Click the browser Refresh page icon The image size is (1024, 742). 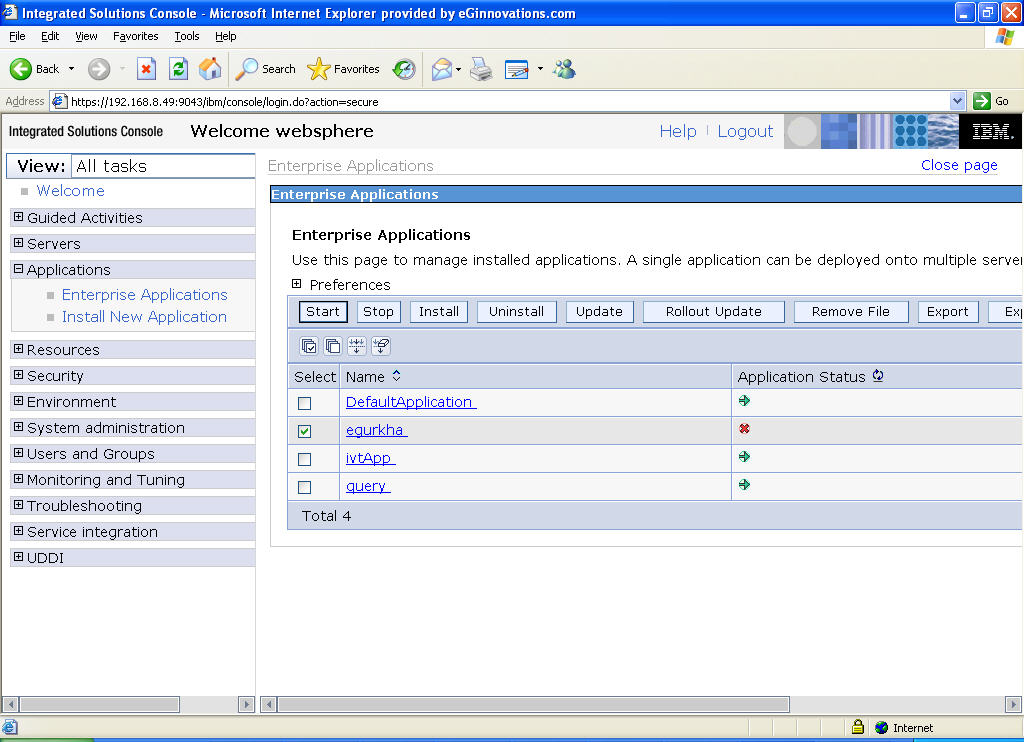pos(178,69)
